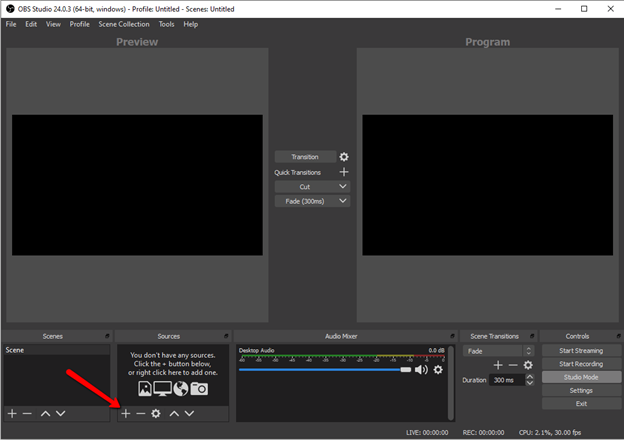Image resolution: width=624 pixels, height=440 pixels.
Task: Click the Desktop Audio level meter
Action: point(342,356)
